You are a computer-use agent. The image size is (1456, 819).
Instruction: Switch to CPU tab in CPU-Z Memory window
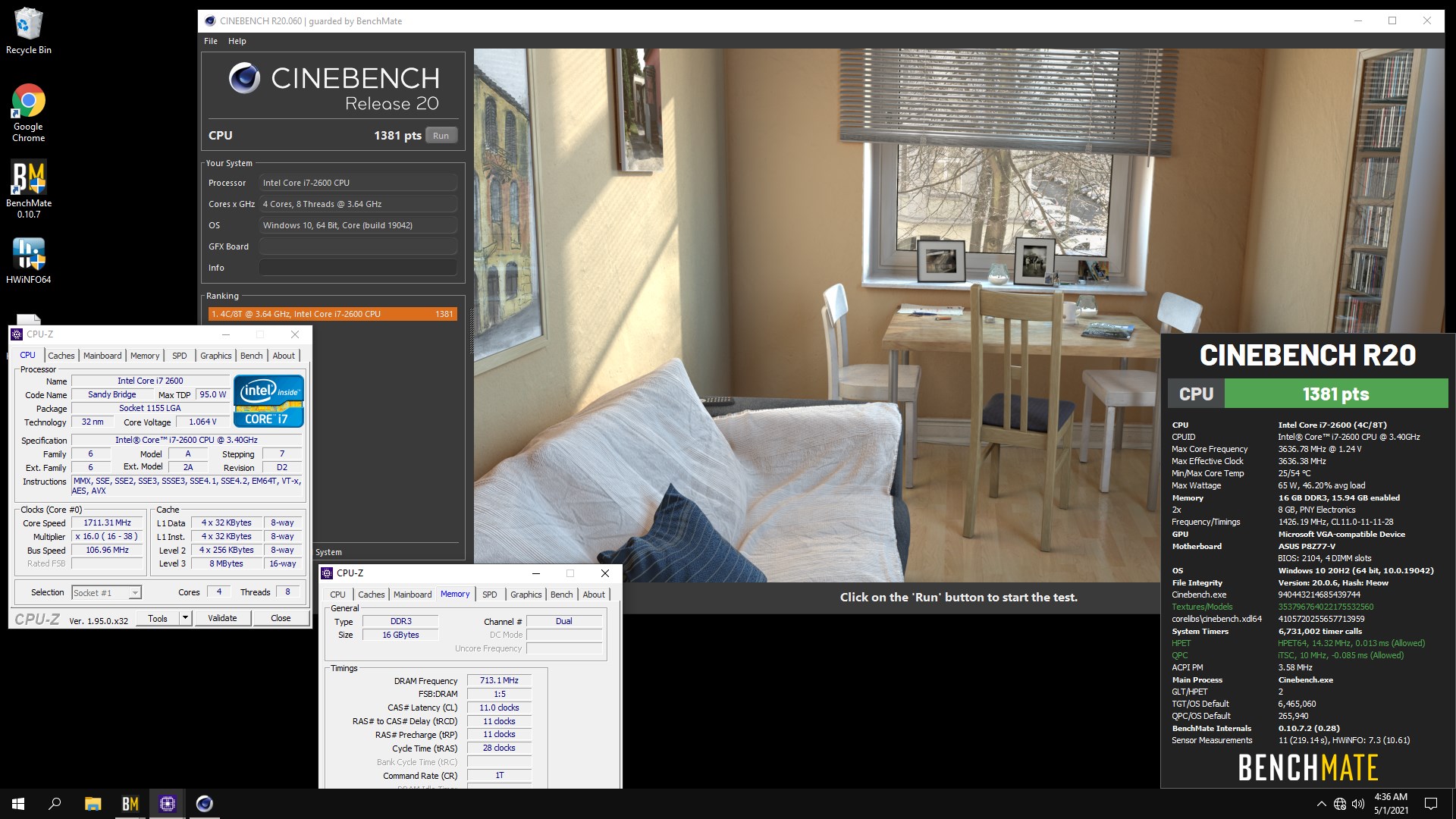pyautogui.click(x=338, y=595)
